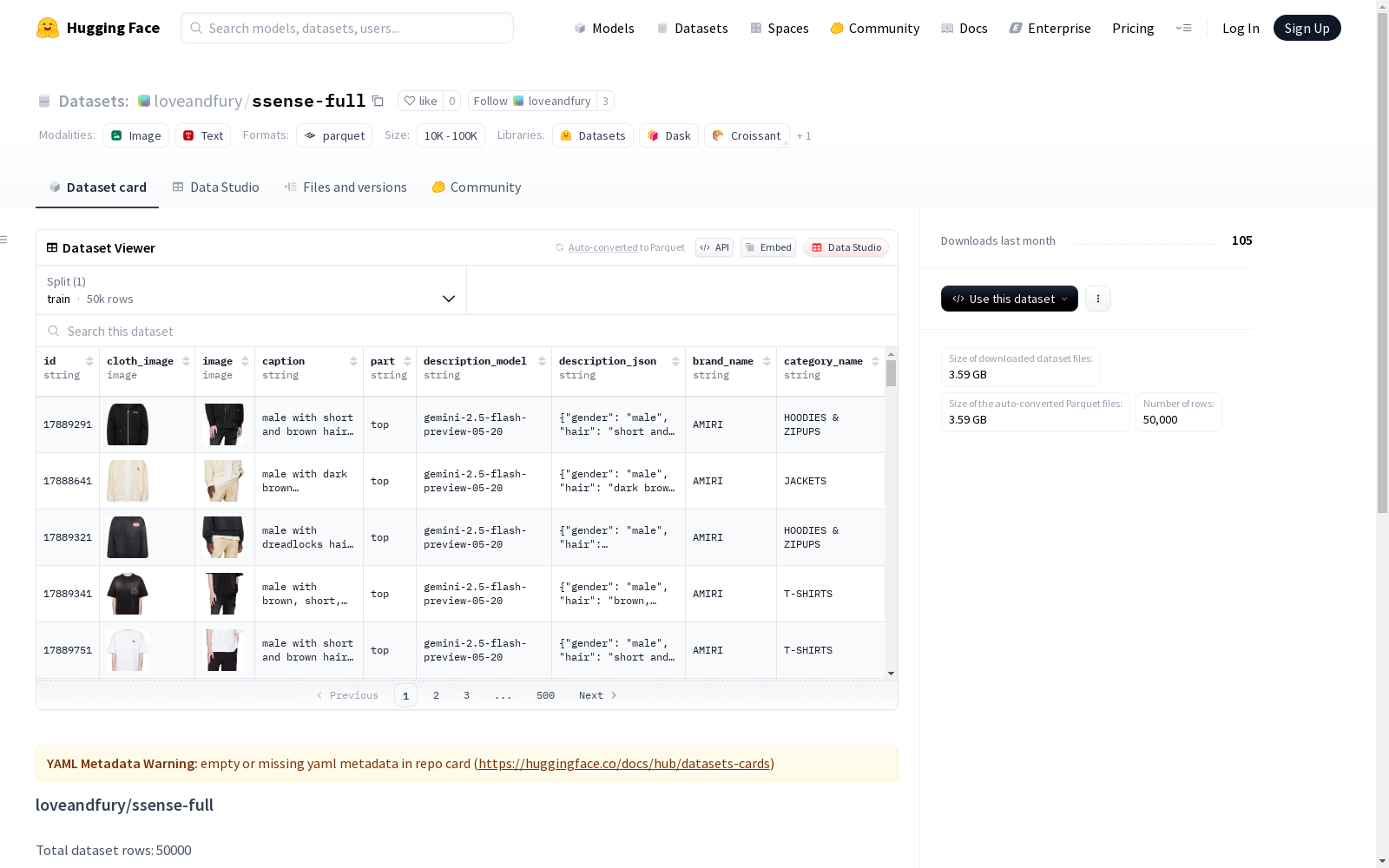
Task: Click the Hugging Face logo icon
Action: (48, 28)
